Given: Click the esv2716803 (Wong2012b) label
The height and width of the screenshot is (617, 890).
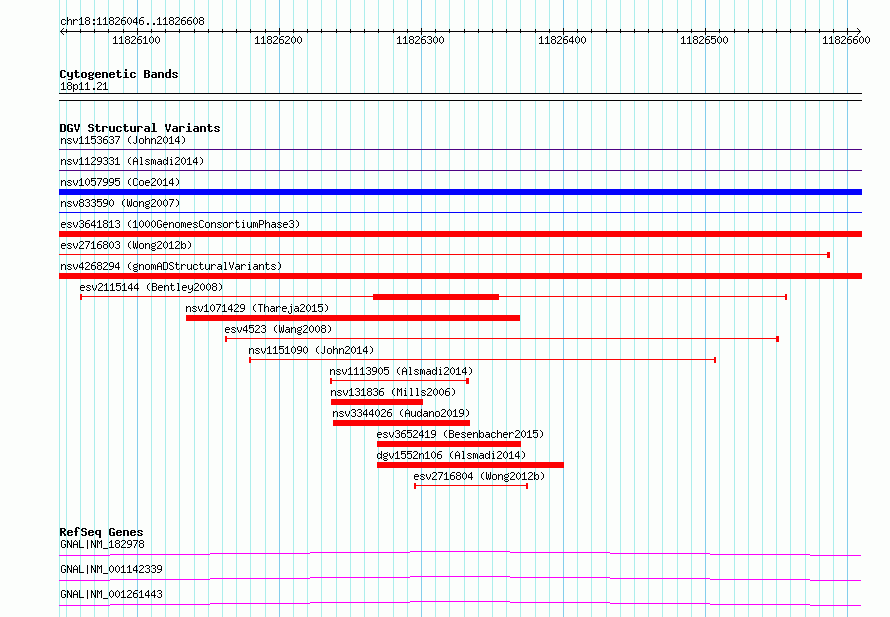Looking at the screenshot, I should pos(126,245).
